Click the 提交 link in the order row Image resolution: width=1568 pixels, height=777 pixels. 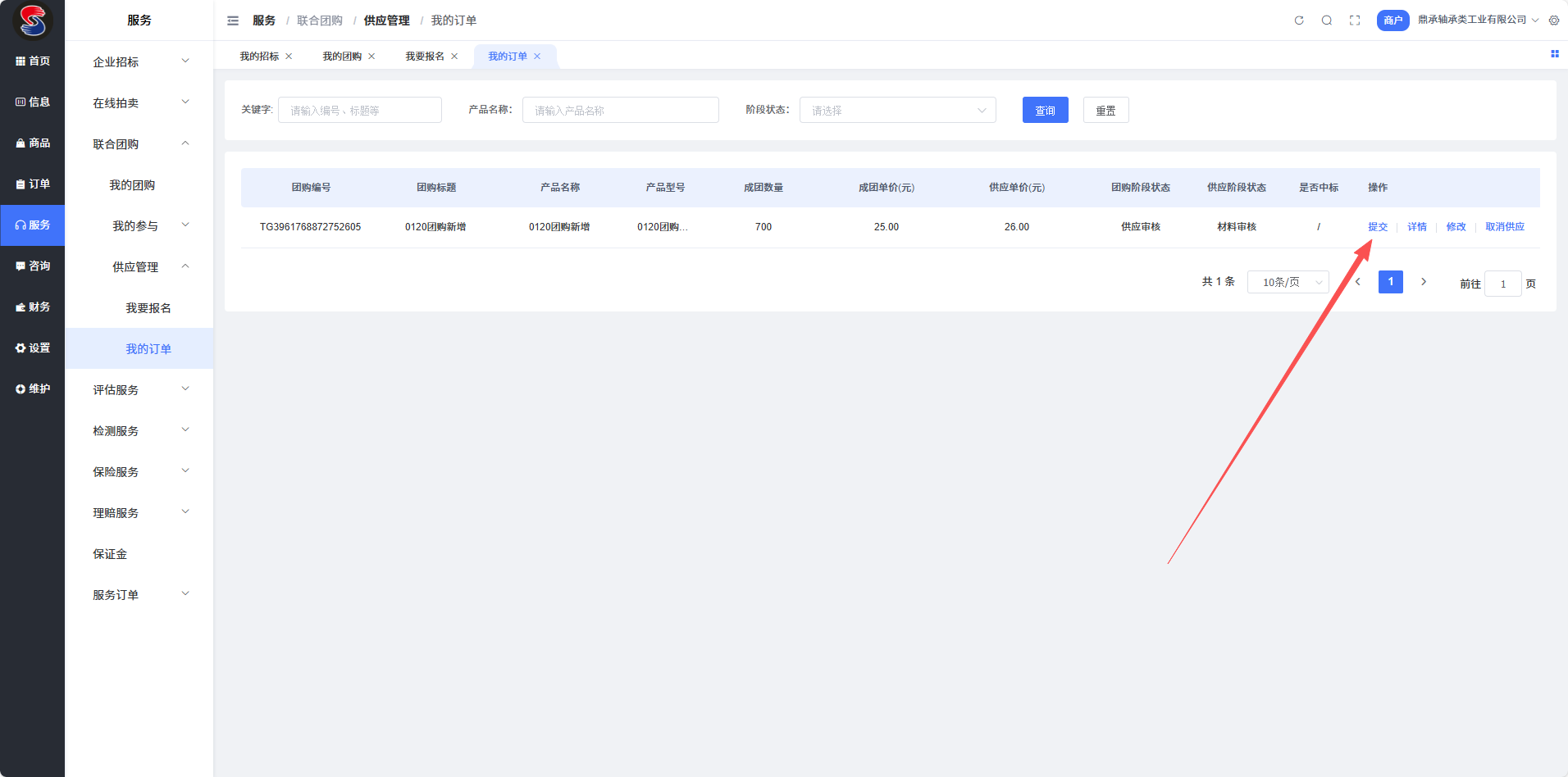point(1378,227)
